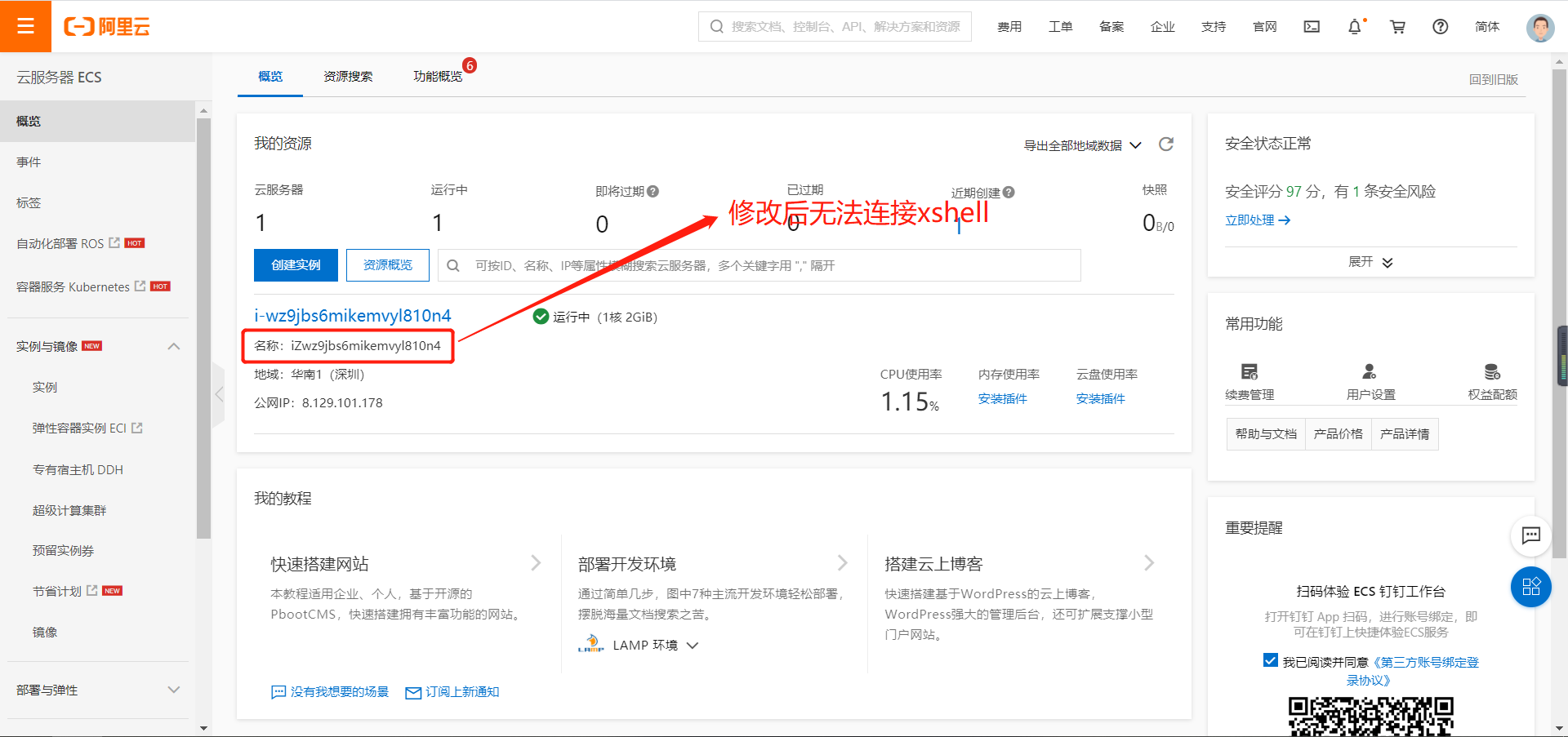Open the blue QR grid floating button
Screen dimensions: 1568x737
1531,587
